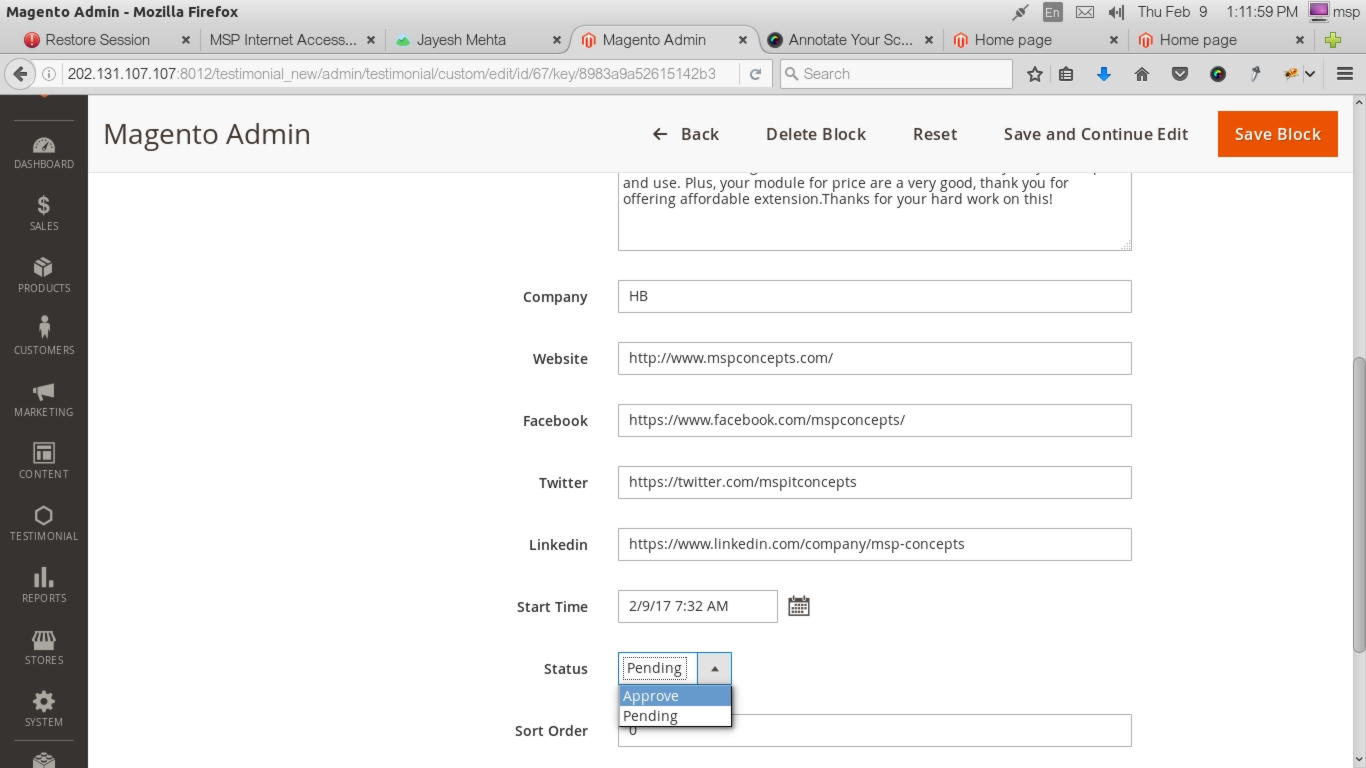Image resolution: width=1366 pixels, height=768 pixels.
Task: Click the Save Block button
Action: point(1277,134)
